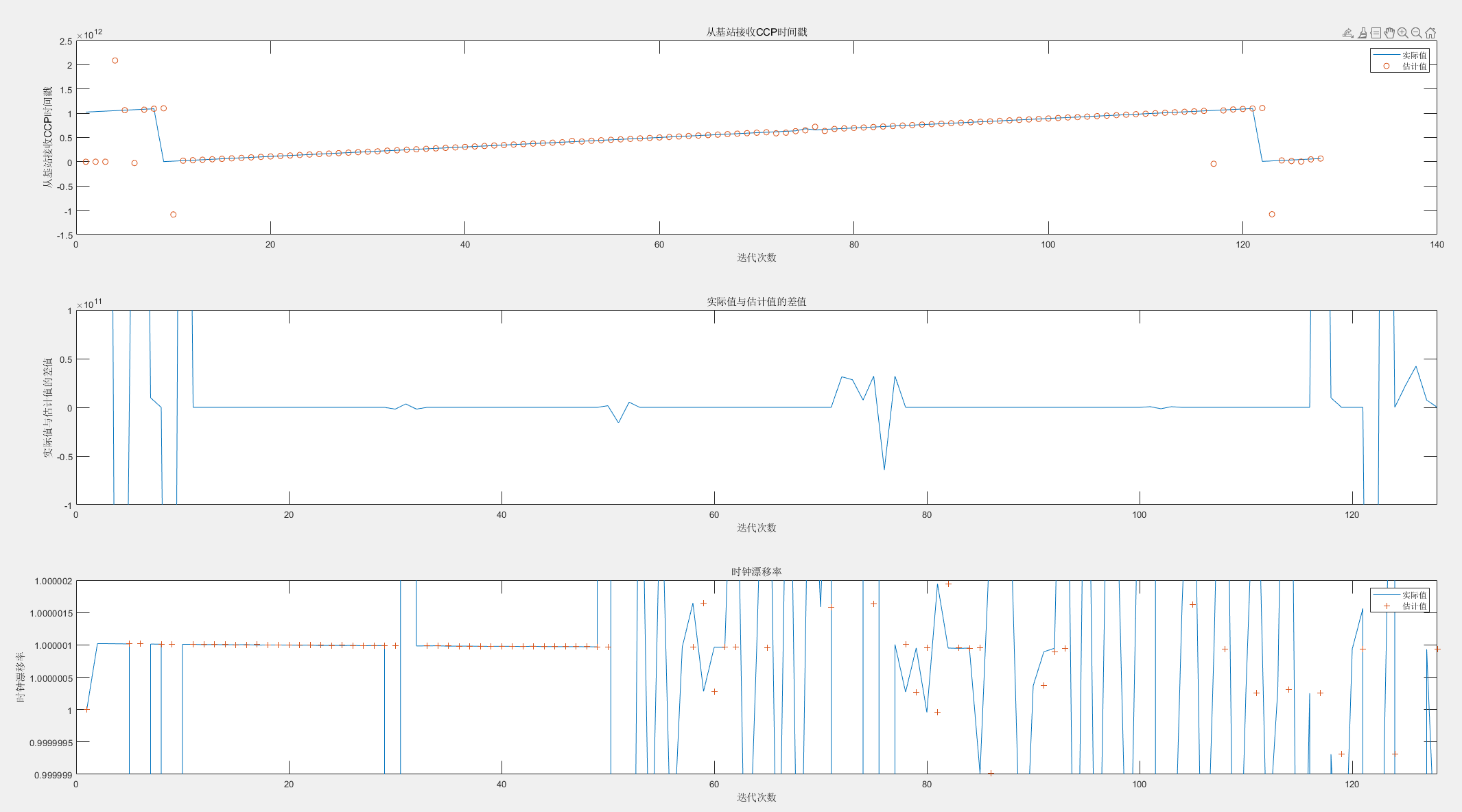Select the Pan hand tool
1462x812 pixels.
[x=1389, y=33]
